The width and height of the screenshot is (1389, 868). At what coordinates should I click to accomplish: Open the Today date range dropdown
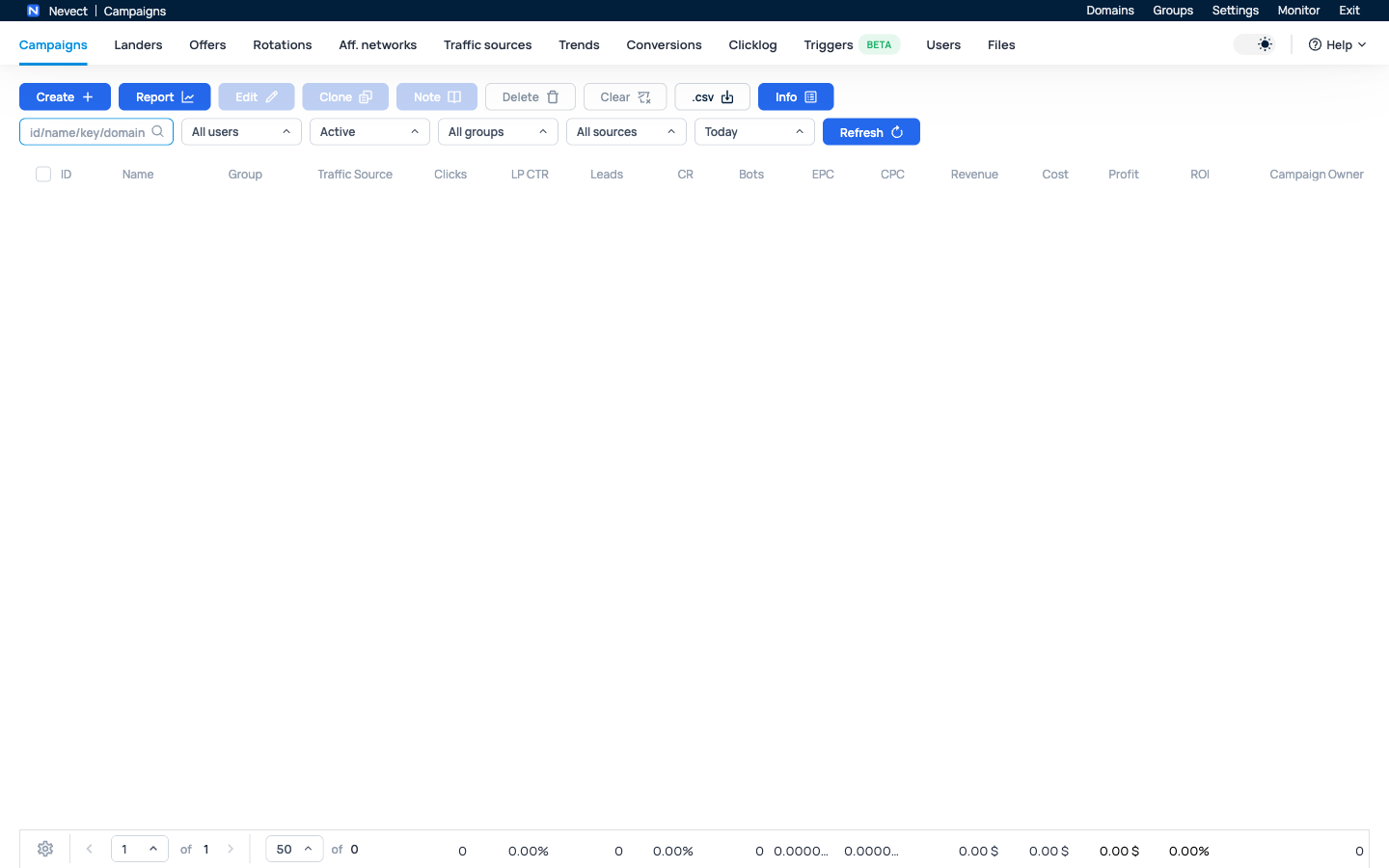(754, 131)
